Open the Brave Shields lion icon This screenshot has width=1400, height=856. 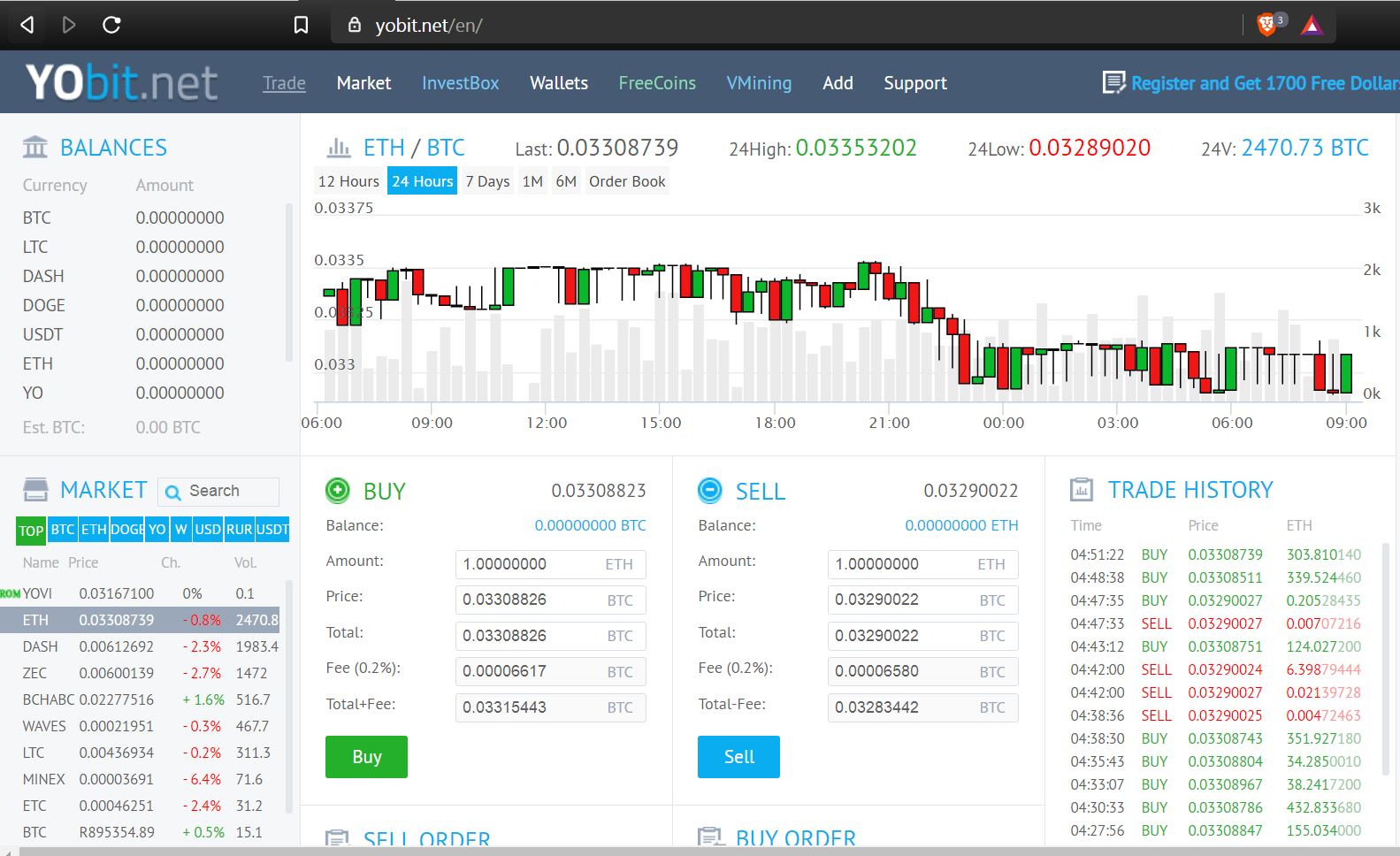coord(1266,25)
